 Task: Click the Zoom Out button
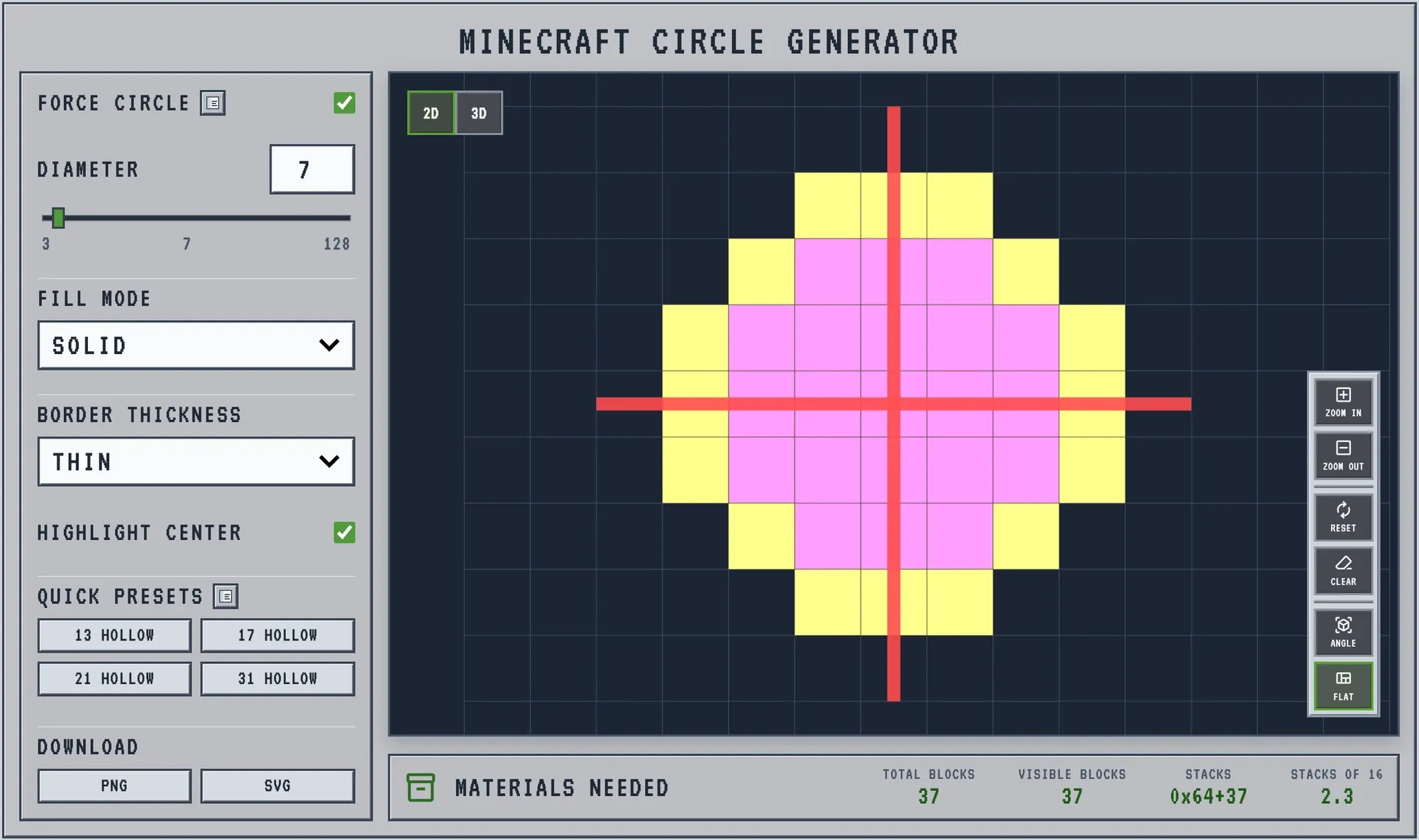pos(1343,456)
